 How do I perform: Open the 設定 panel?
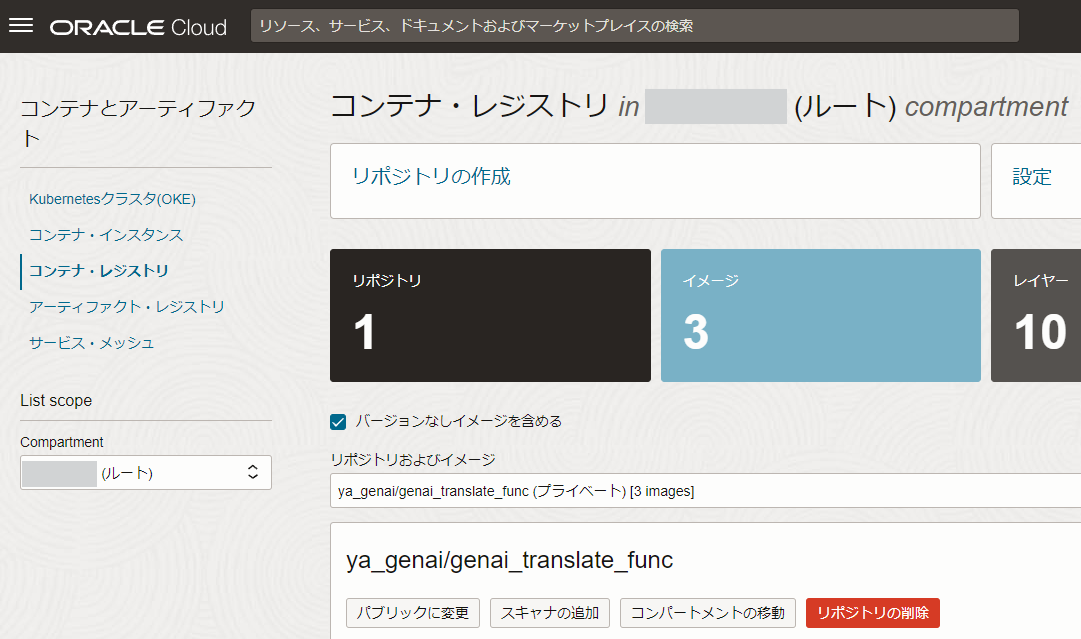1032,177
